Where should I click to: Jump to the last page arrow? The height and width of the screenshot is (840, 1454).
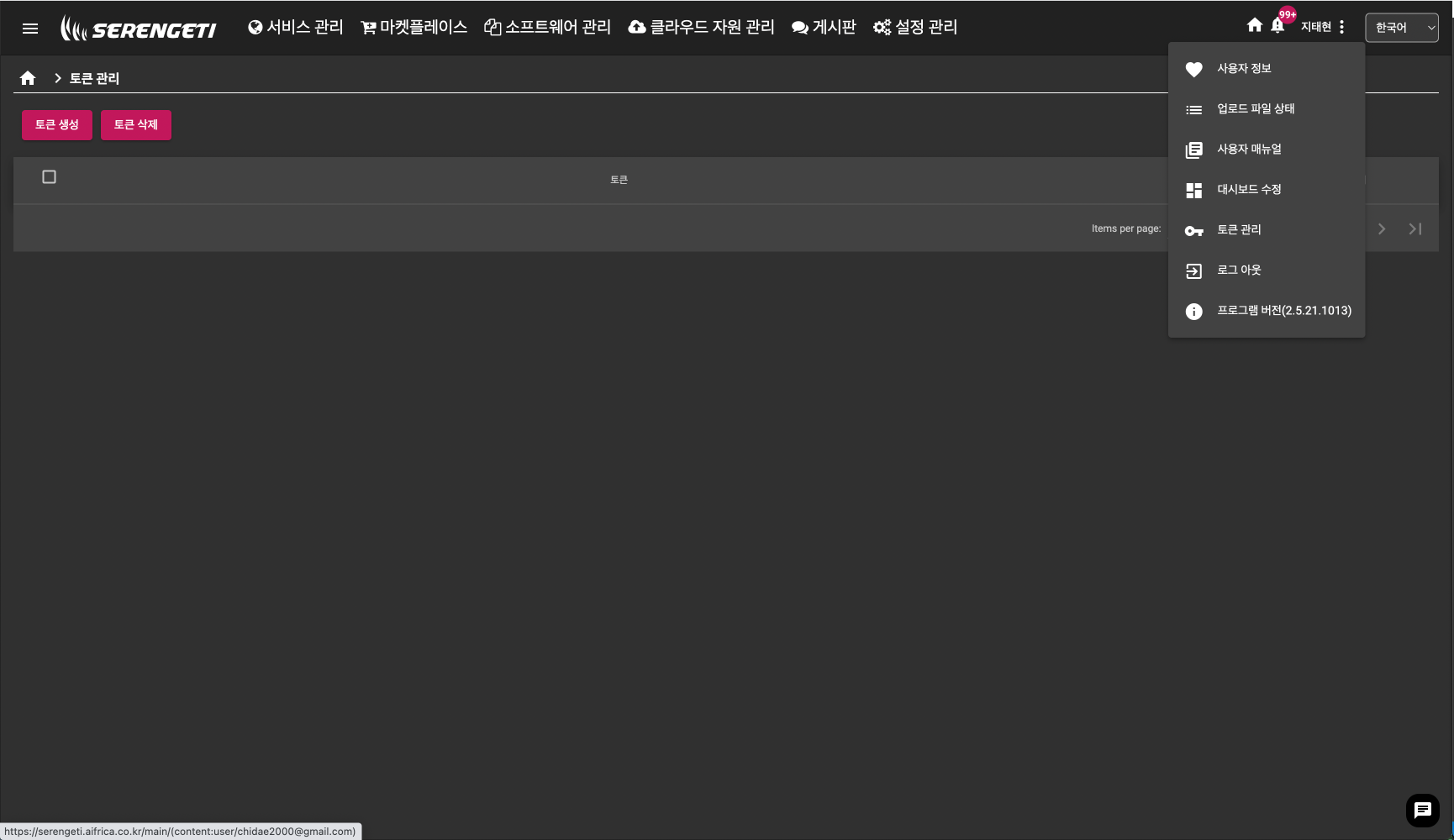tap(1415, 228)
